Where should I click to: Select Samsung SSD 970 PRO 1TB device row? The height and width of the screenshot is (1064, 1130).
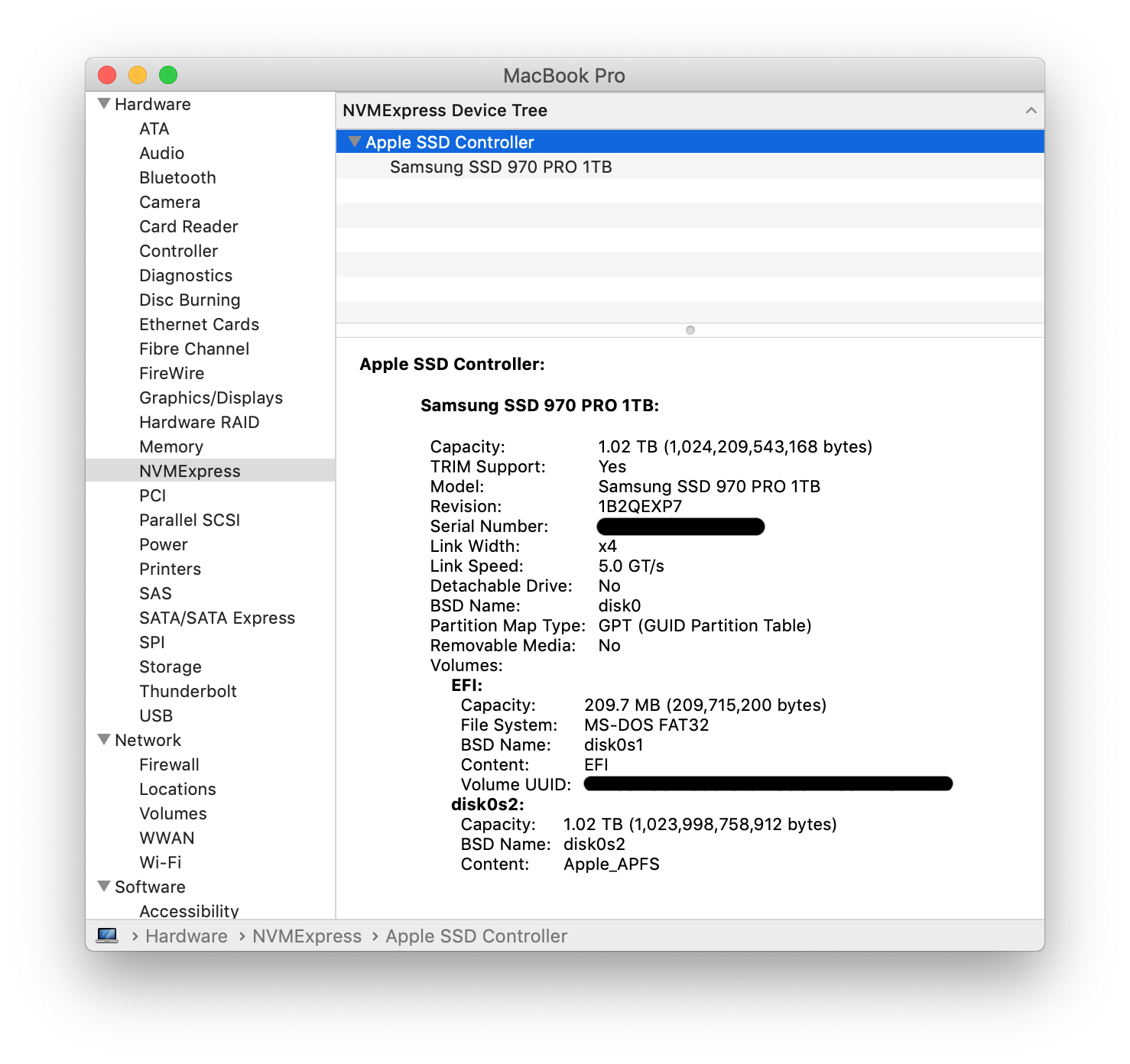tap(690, 167)
